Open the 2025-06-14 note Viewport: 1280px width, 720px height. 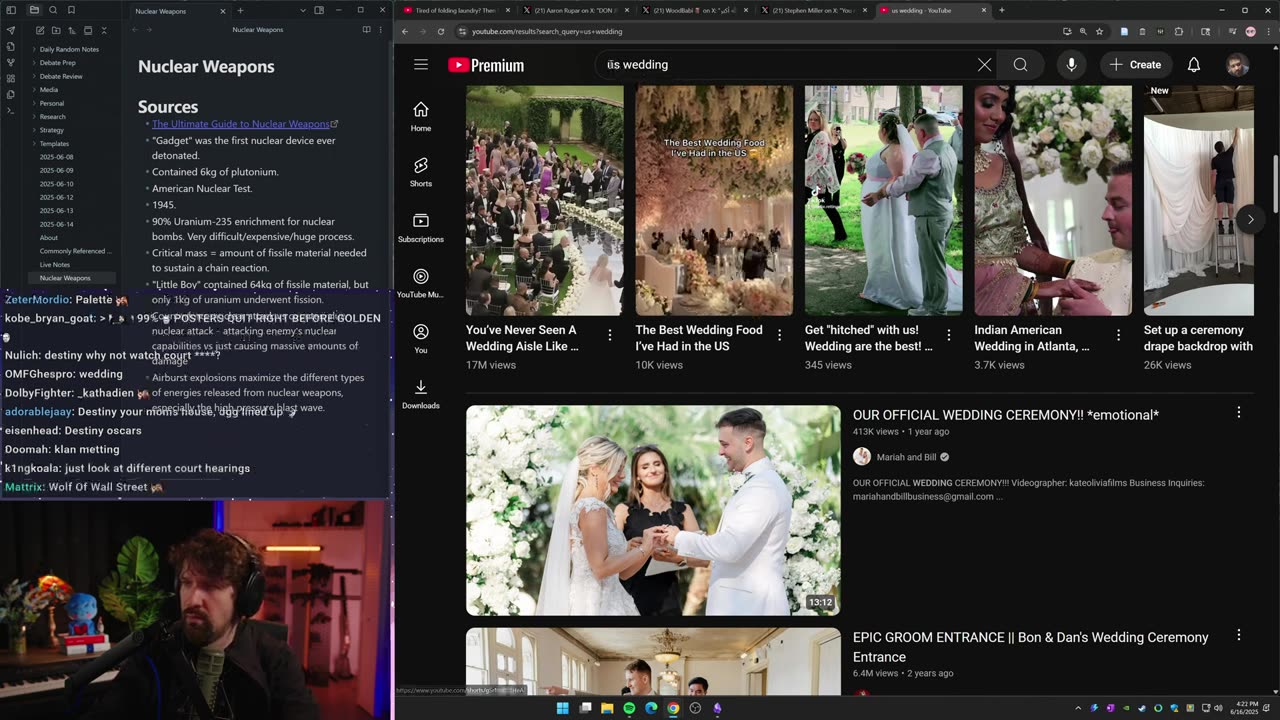coord(56,224)
